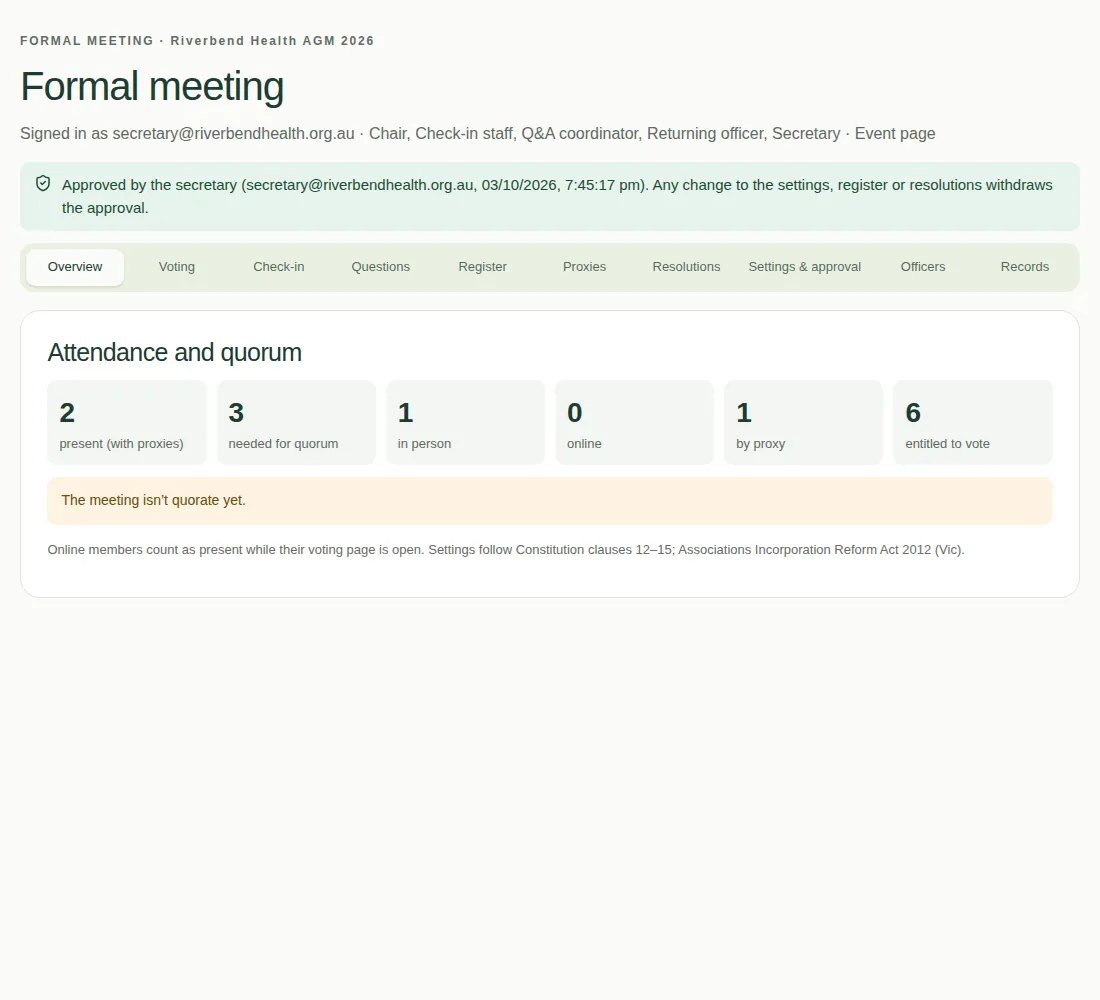This screenshot has height=1000, width=1100.
Task: Click 'The meeting isn't quorate yet.' notice
Action: click(550, 501)
